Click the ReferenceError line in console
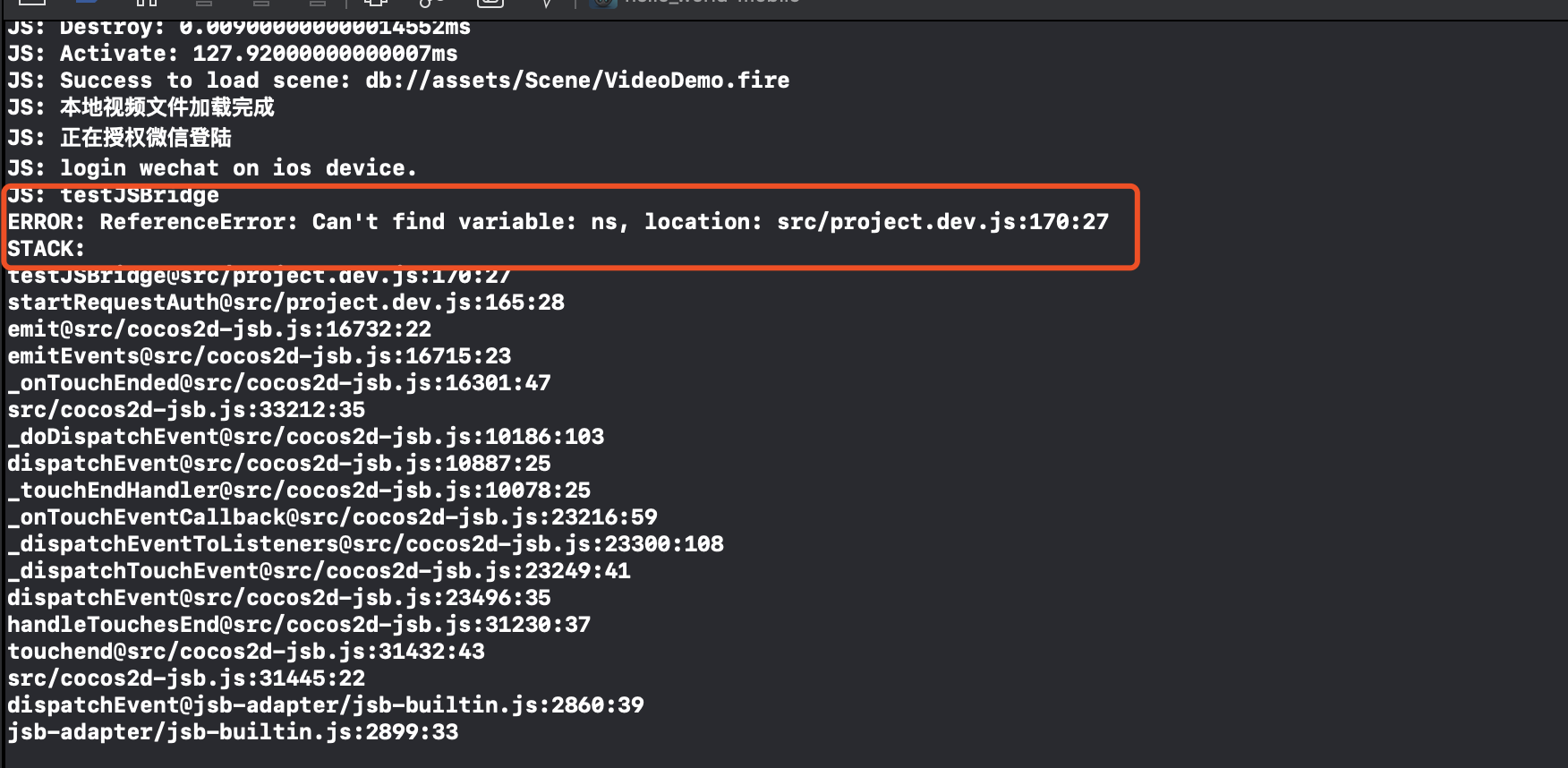This screenshot has height=768, width=1568. click(x=558, y=222)
